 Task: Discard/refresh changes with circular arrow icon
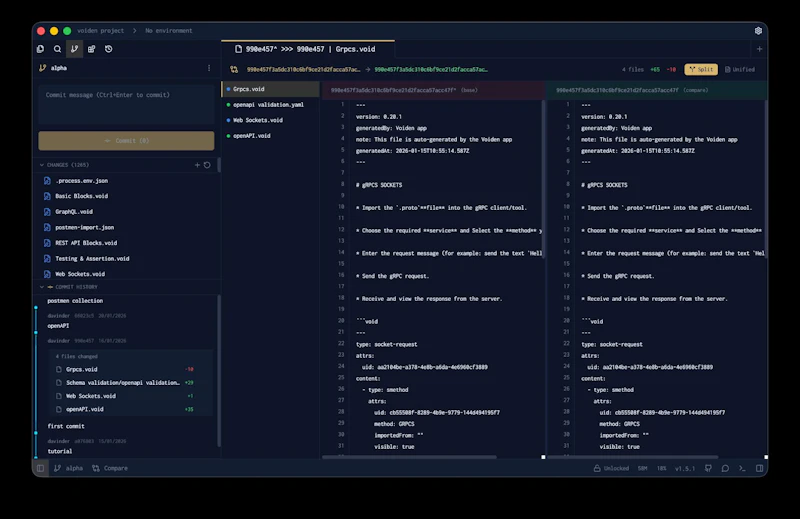pyautogui.click(x=207, y=165)
